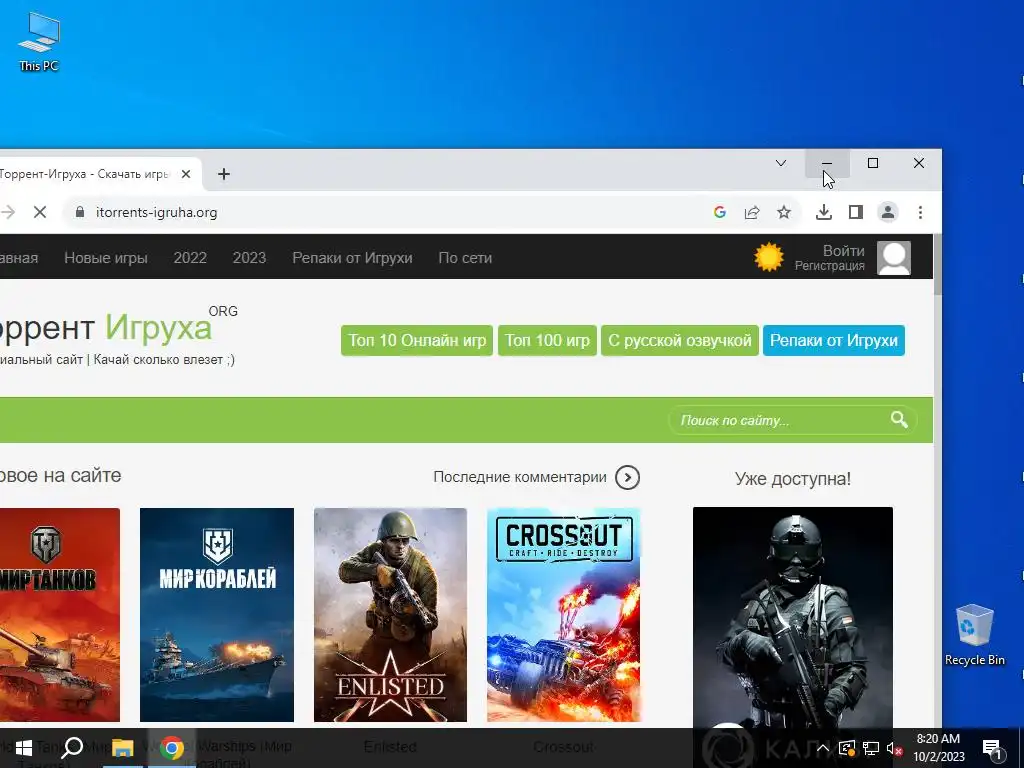This screenshot has height=768, width=1024.
Task: Open the Crossout game cover
Action: pyautogui.click(x=564, y=615)
